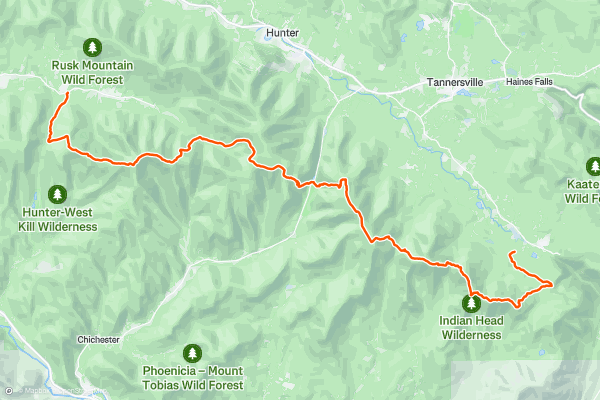The image size is (600, 400).
Task: Click the Rusk Mountain Wild Forest tree icon
Action: click(92, 47)
